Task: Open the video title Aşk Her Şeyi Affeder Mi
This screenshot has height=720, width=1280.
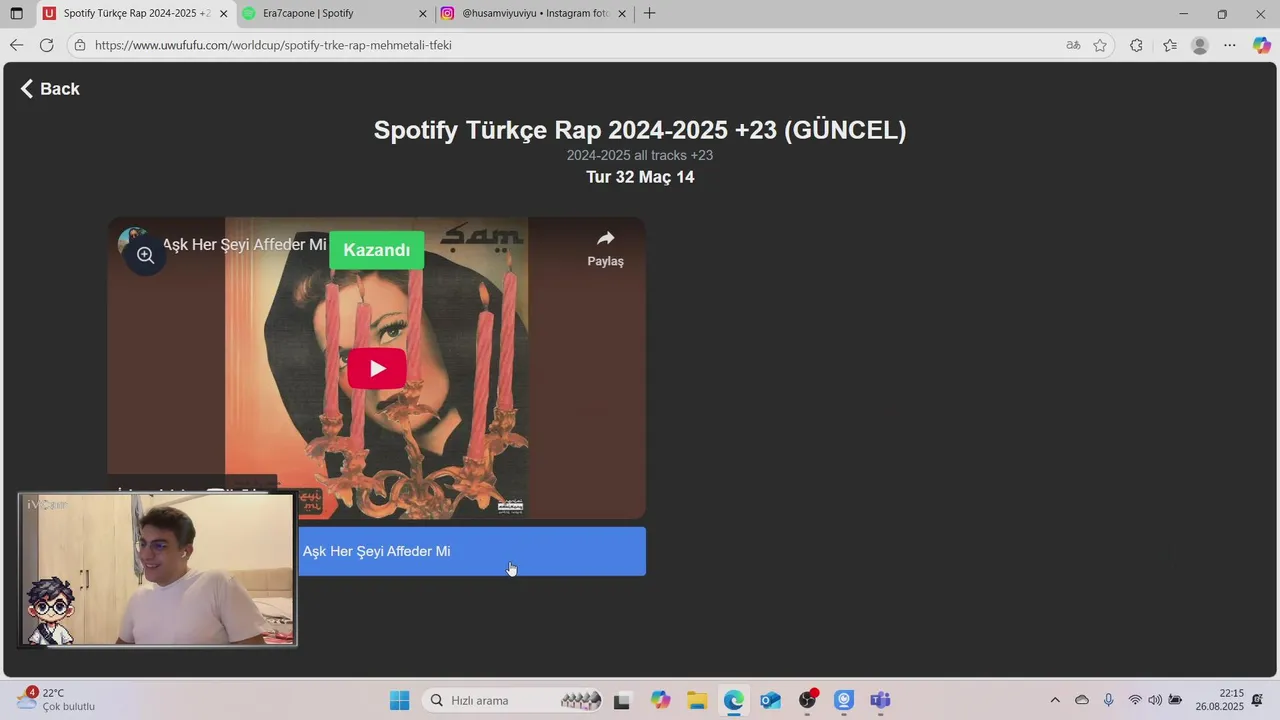Action: (244, 245)
